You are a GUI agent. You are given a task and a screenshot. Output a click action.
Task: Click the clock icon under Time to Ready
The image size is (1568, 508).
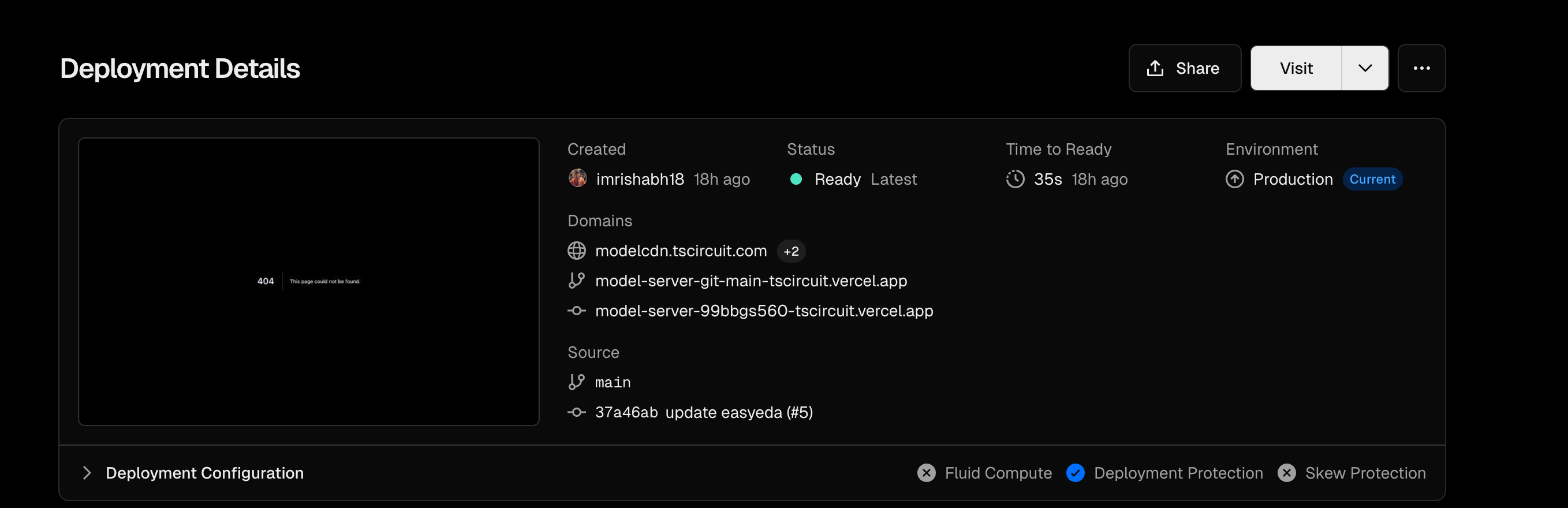(x=1016, y=179)
